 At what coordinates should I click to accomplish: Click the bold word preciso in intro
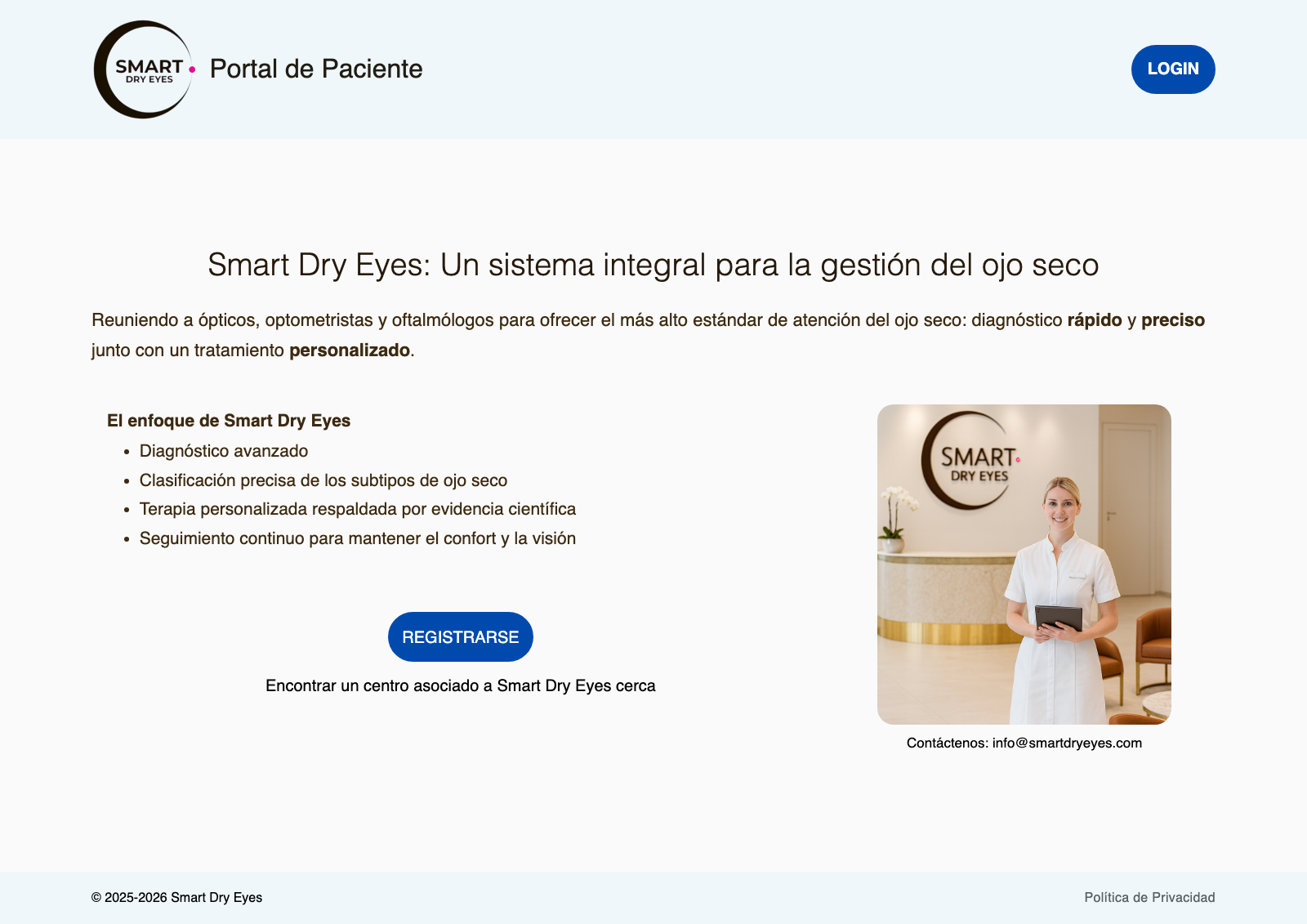pos(1173,320)
